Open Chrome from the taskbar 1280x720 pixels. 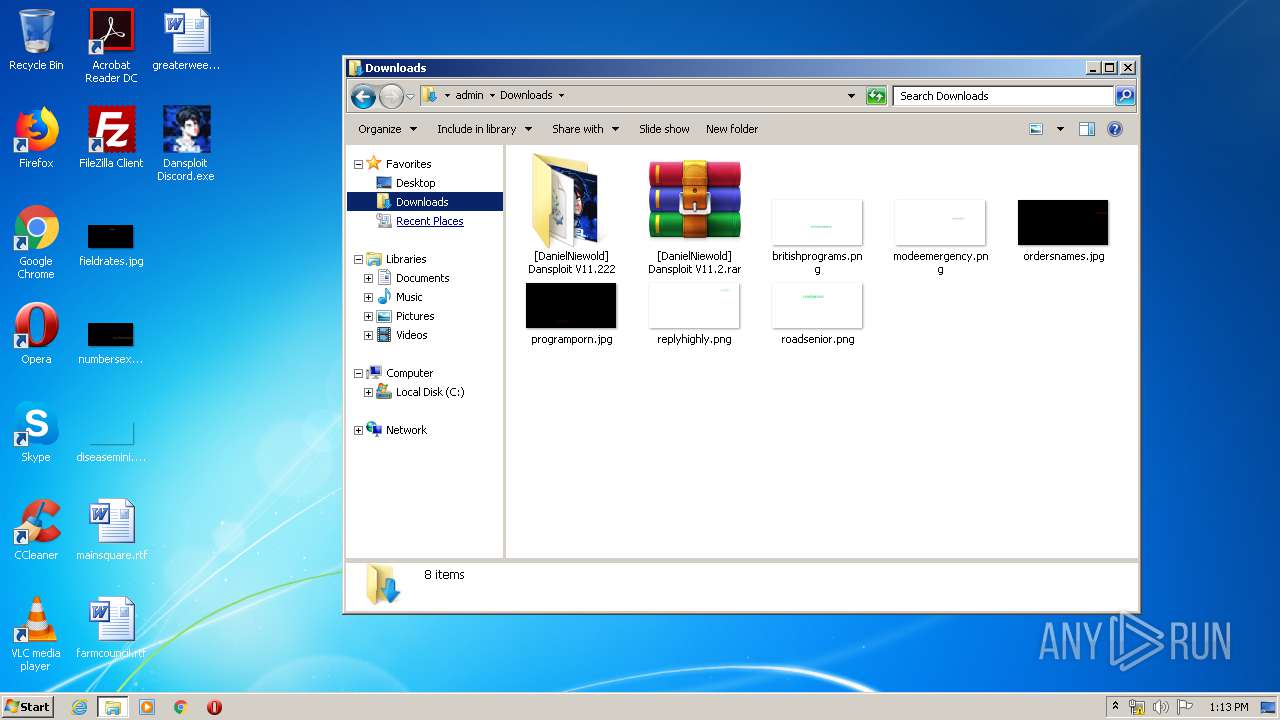pos(181,707)
